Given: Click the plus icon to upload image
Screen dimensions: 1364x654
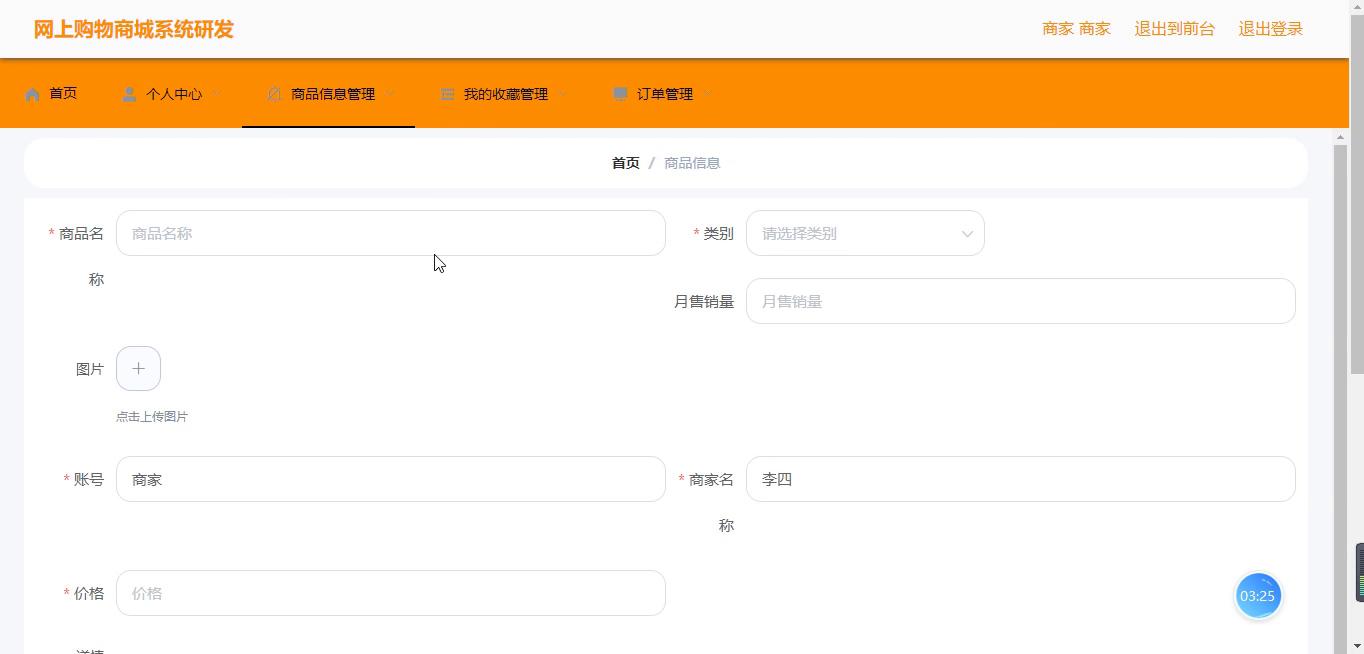Looking at the screenshot, I should (138, 369).
